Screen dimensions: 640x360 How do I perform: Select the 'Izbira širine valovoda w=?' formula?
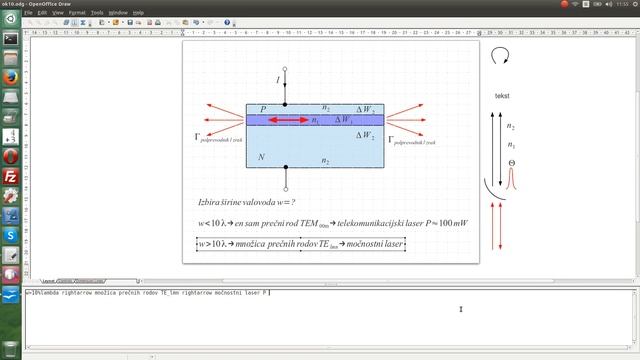(247, 202)
